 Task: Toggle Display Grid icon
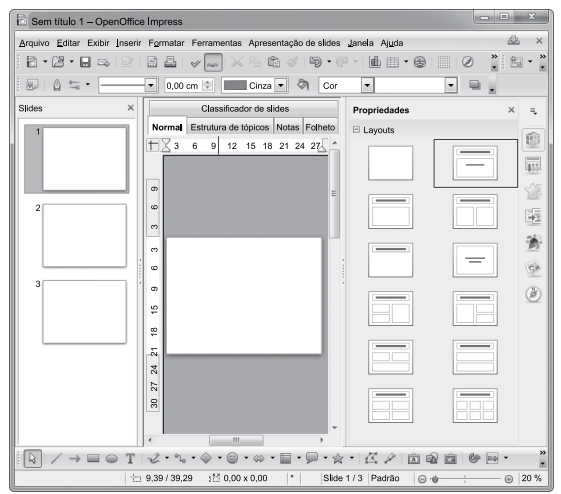coord(444,62)
